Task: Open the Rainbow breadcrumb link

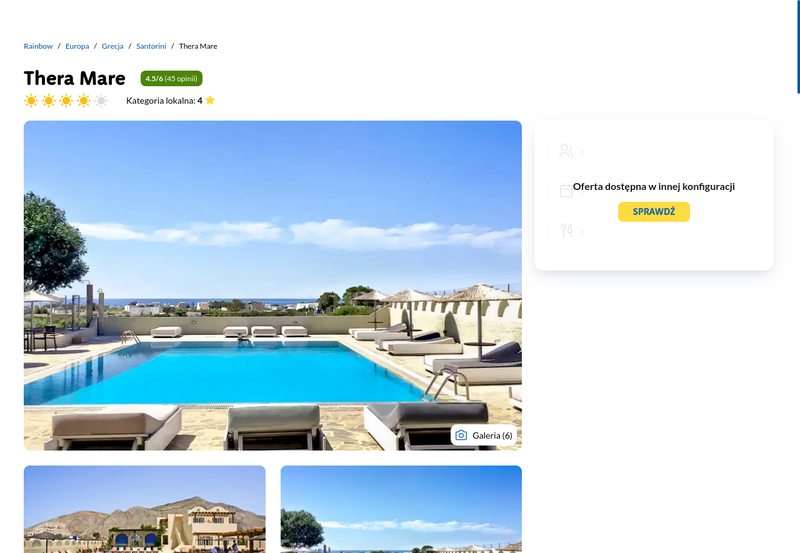Action: (38, 46)
